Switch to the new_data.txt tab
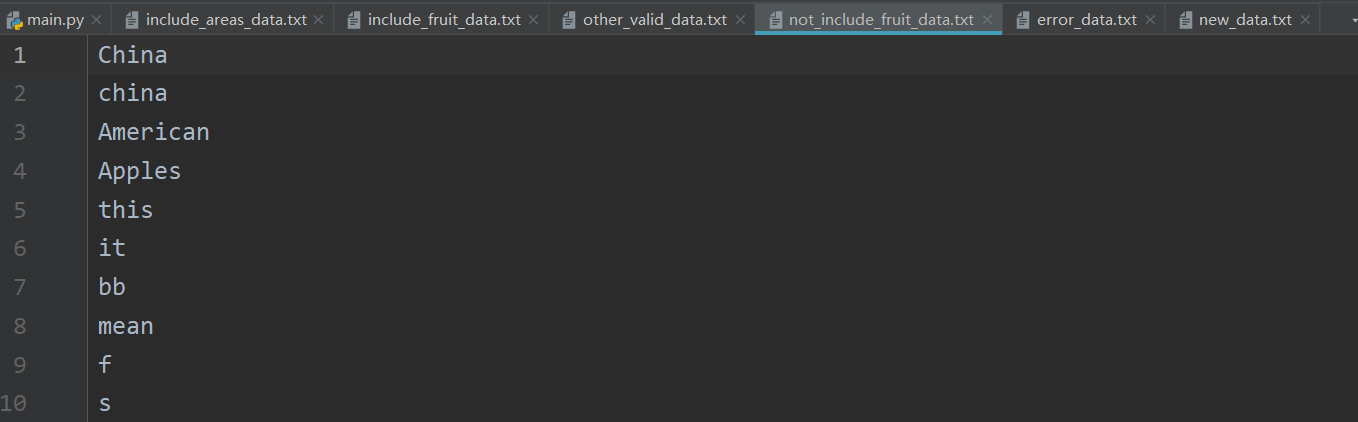The image size is (1358, 422). click(x=1244, y=19)
